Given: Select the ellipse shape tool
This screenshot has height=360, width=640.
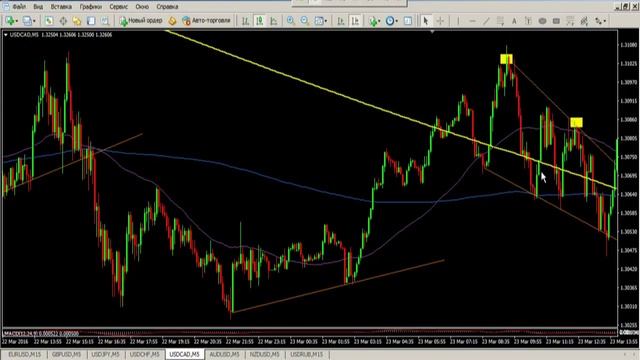Looking at the screenshot, I should coord(542,21).
